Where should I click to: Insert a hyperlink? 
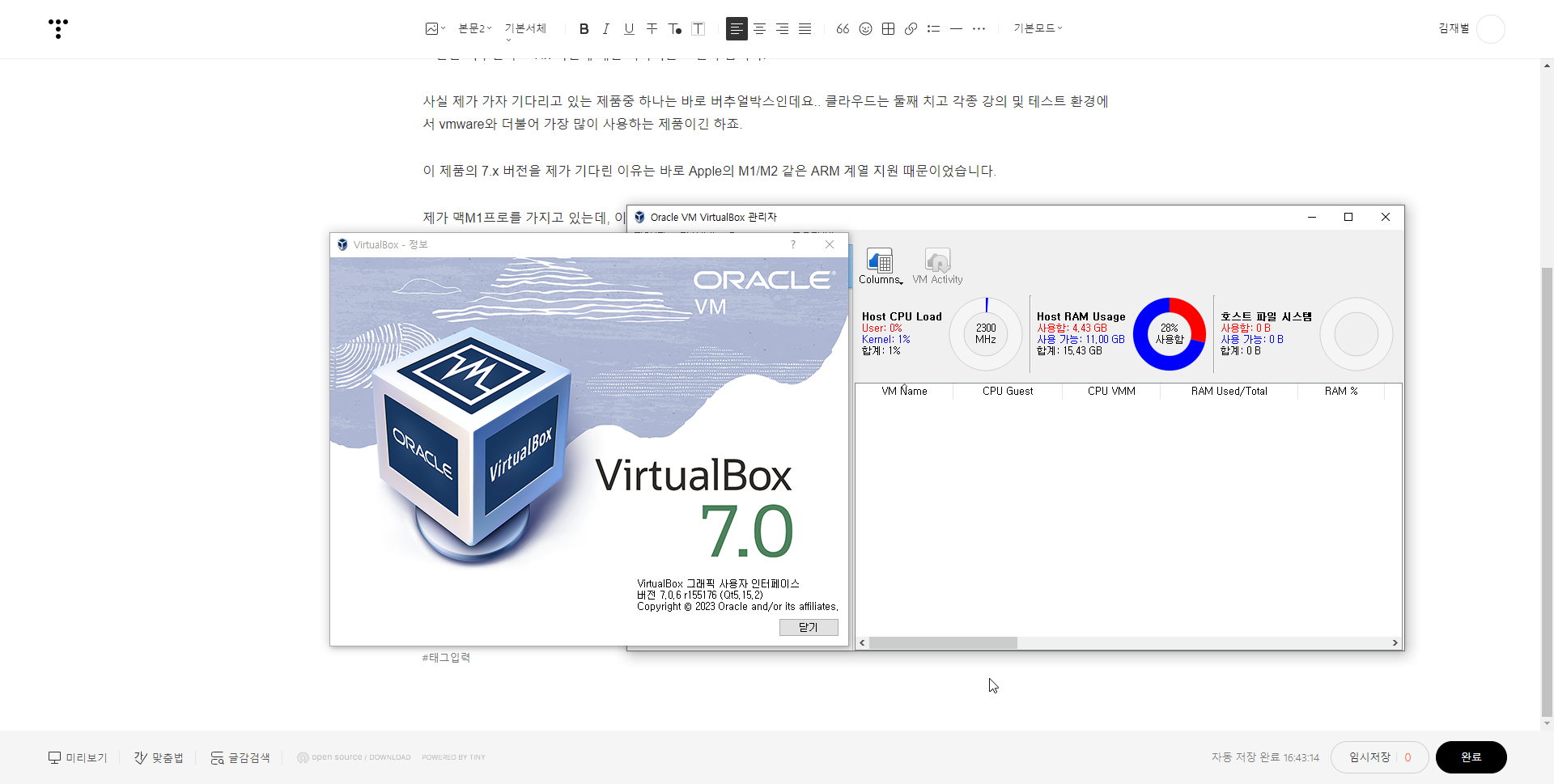pyautogui.click(x=911, y=28)
